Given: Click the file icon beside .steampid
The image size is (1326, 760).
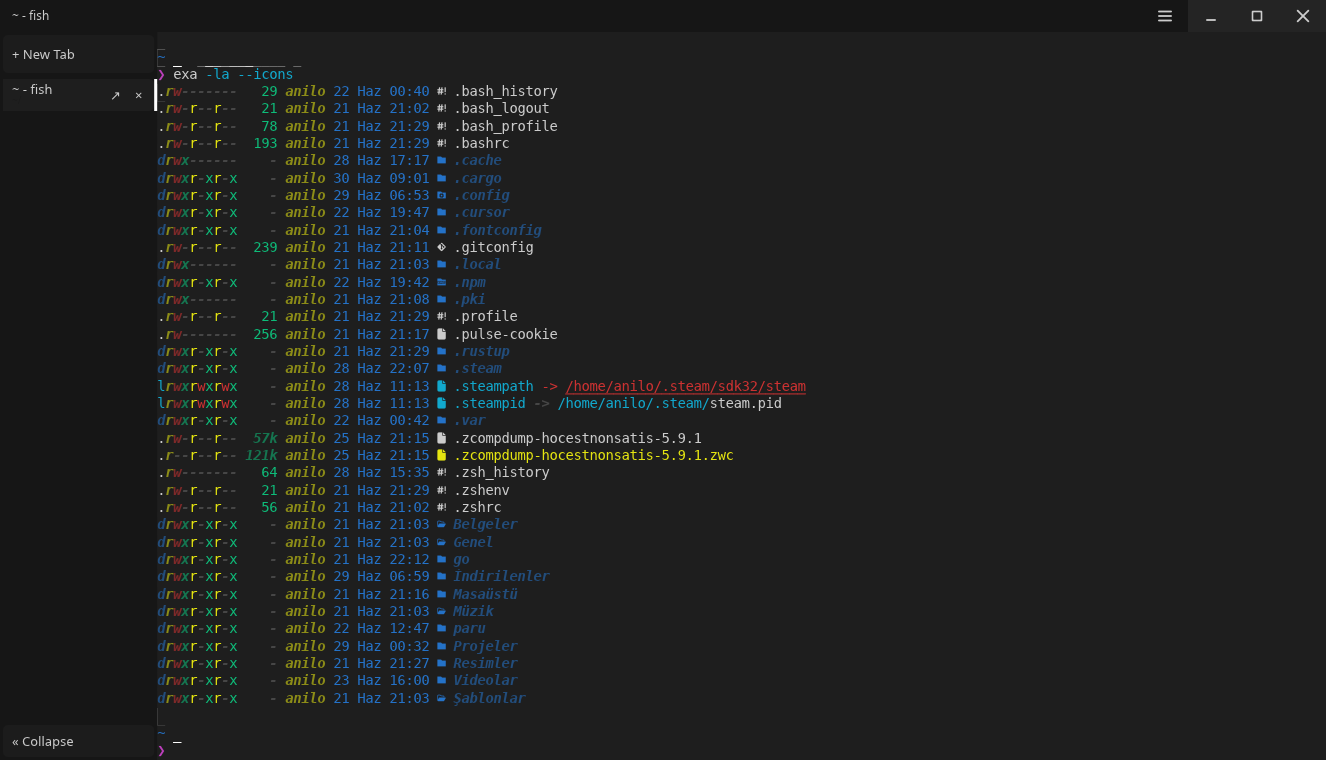Looking at the screenshot, I should pyautogui.click(x=441, y=403).
